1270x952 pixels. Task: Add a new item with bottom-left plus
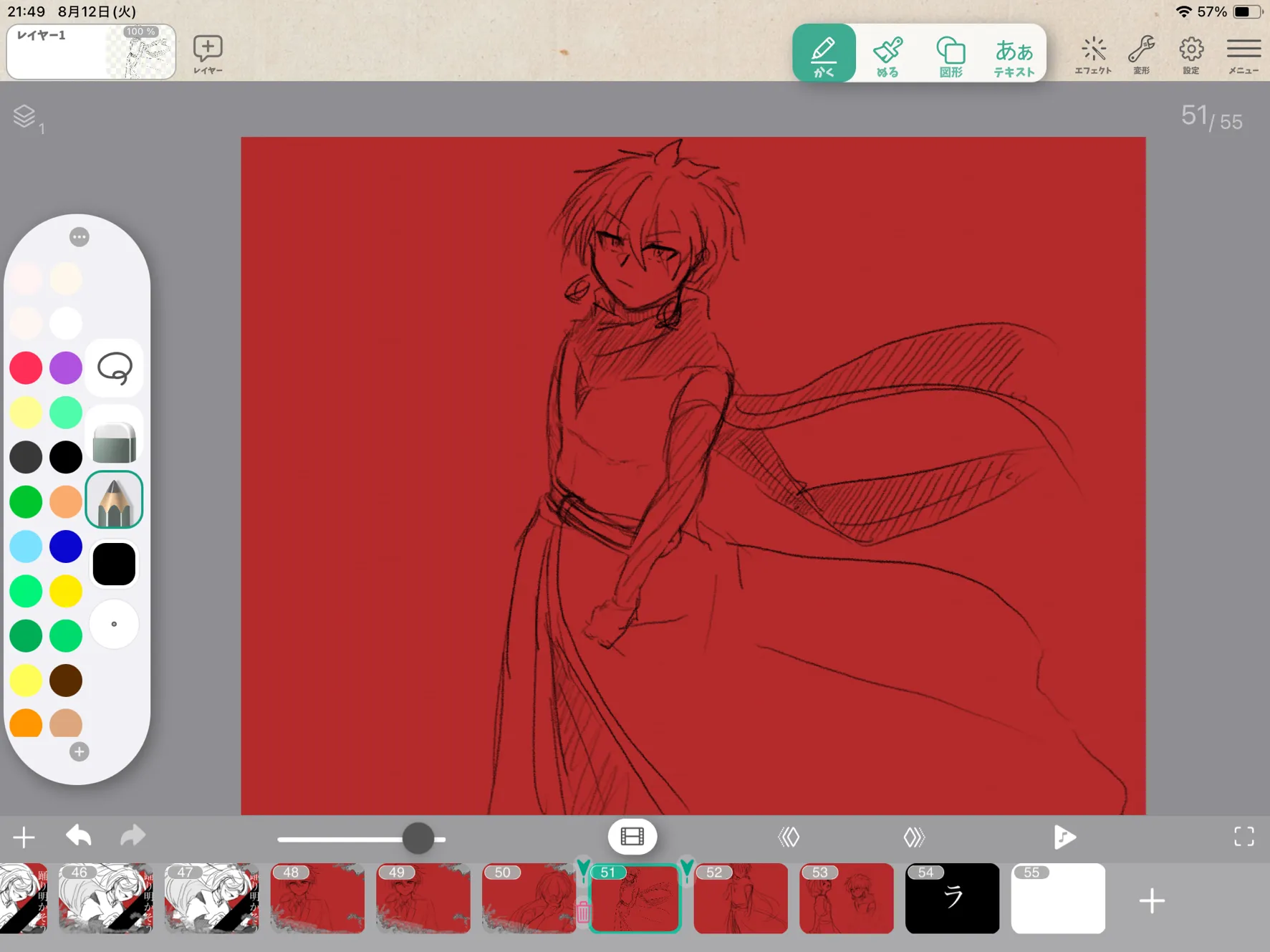coord(24,837)
